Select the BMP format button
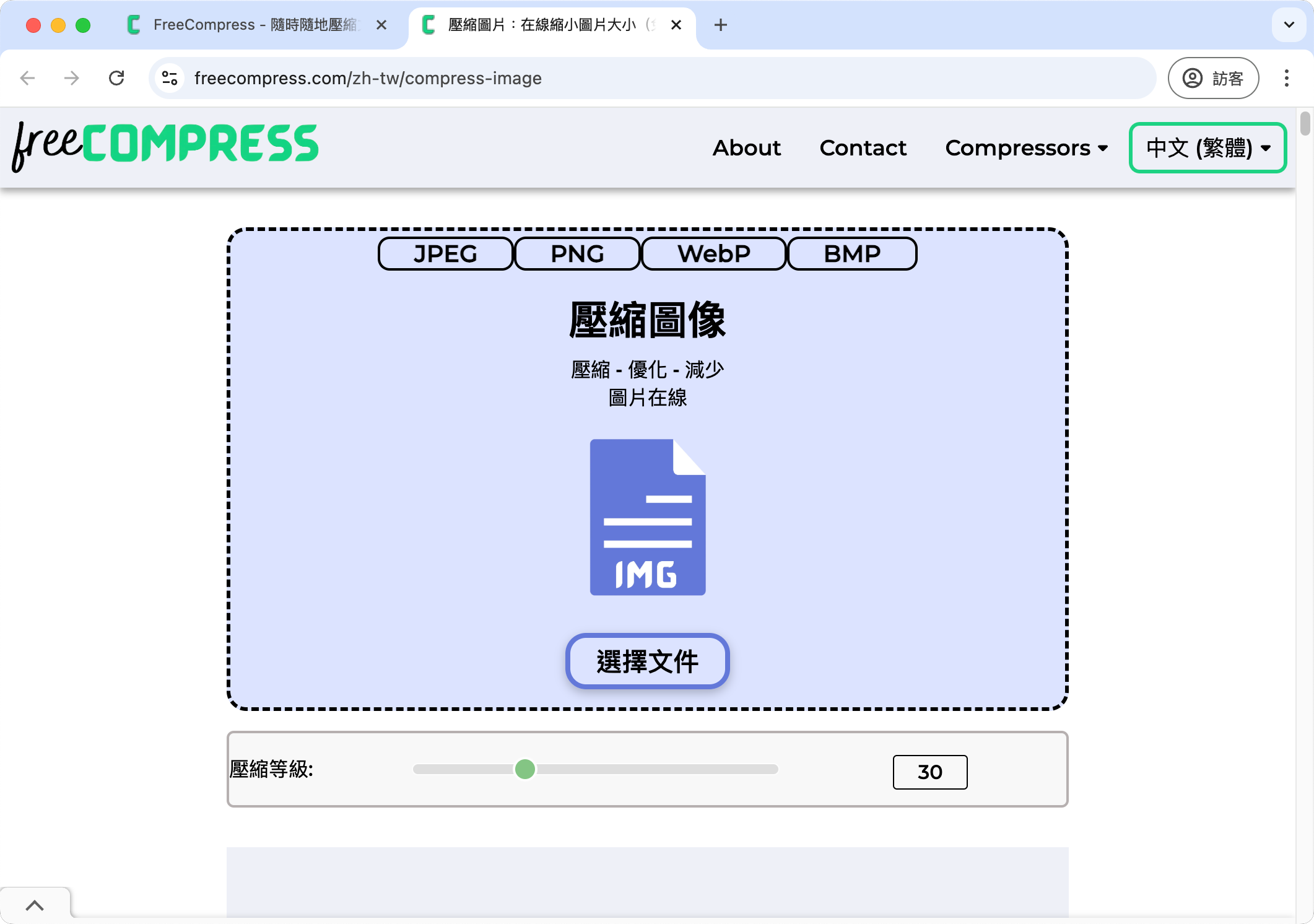 click(852, 254)
